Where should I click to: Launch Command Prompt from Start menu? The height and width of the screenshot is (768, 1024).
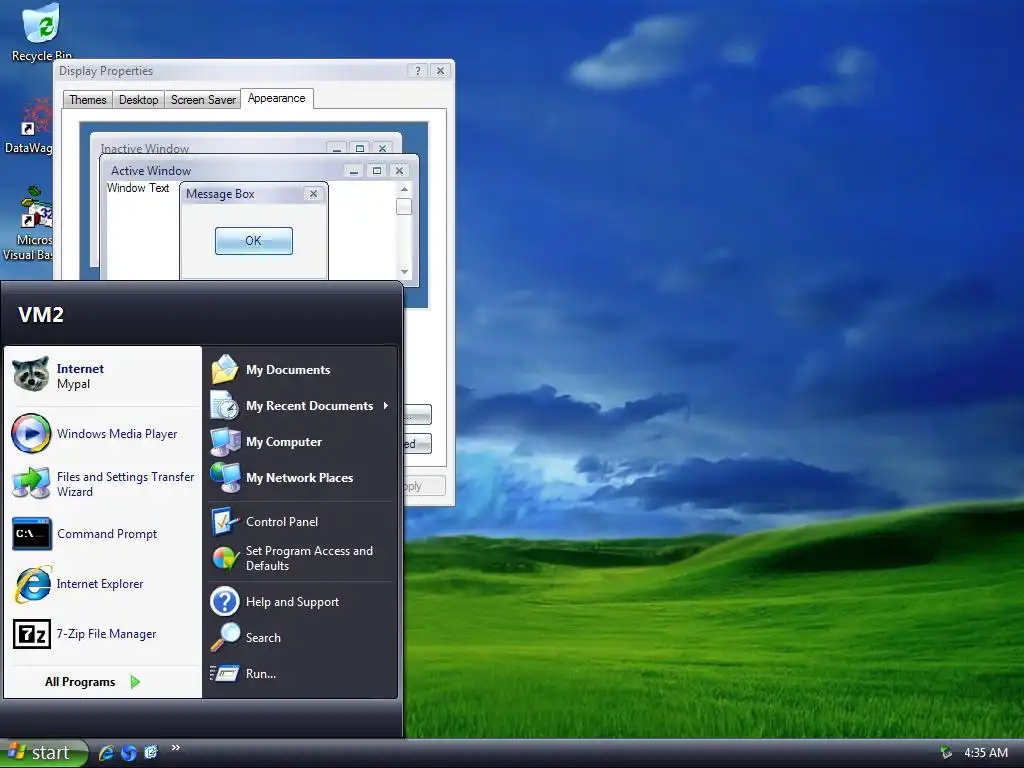[103, 534]
